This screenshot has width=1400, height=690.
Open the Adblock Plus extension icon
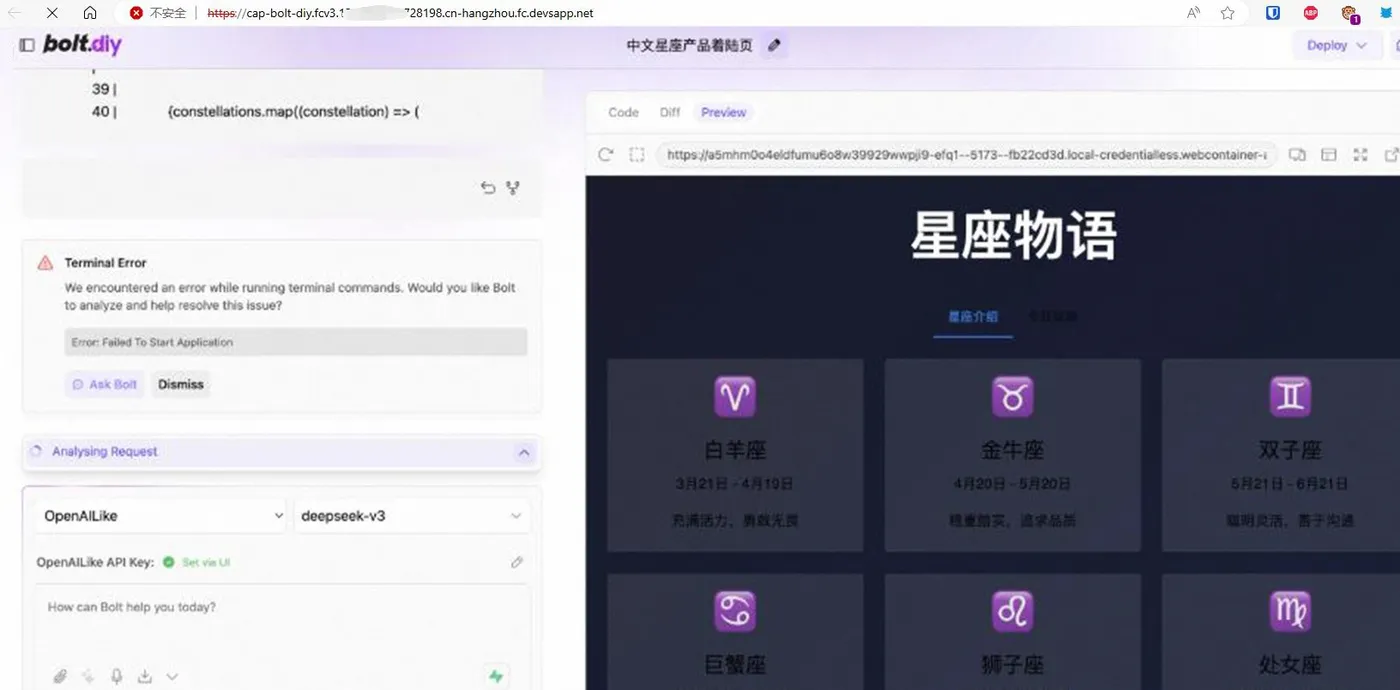coord(1311,13)
